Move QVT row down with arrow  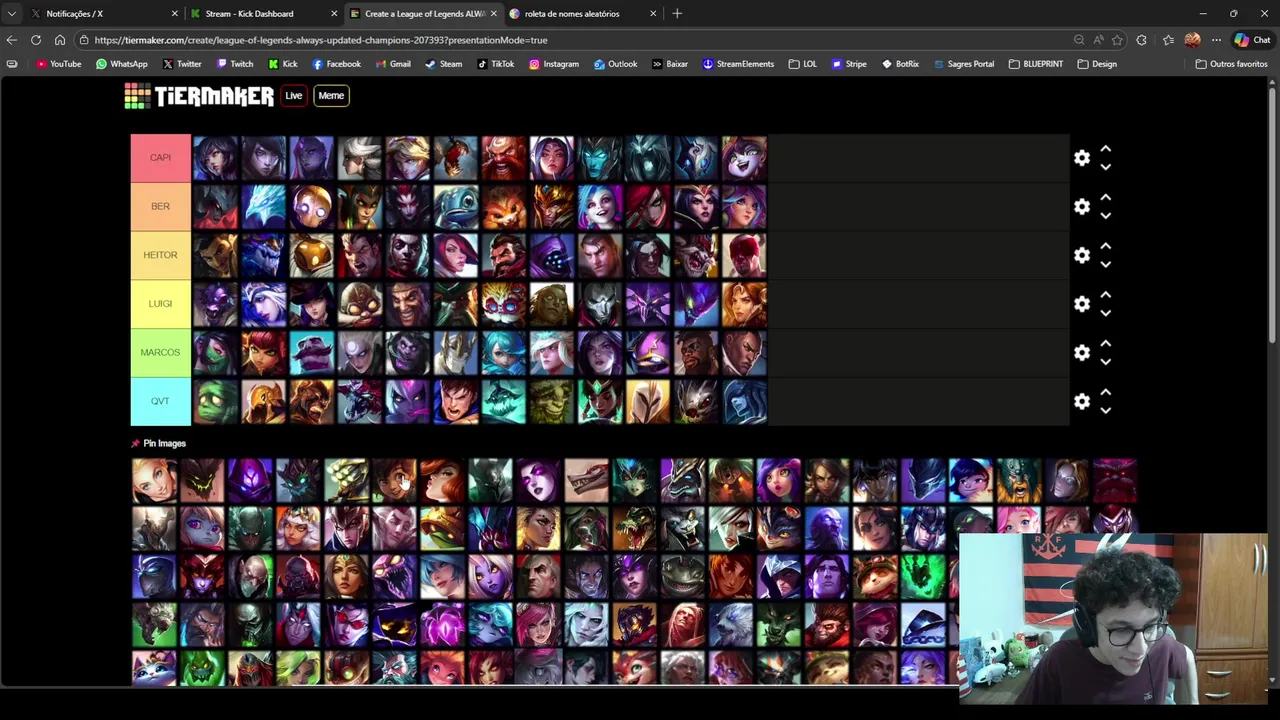pos(1106,411)
